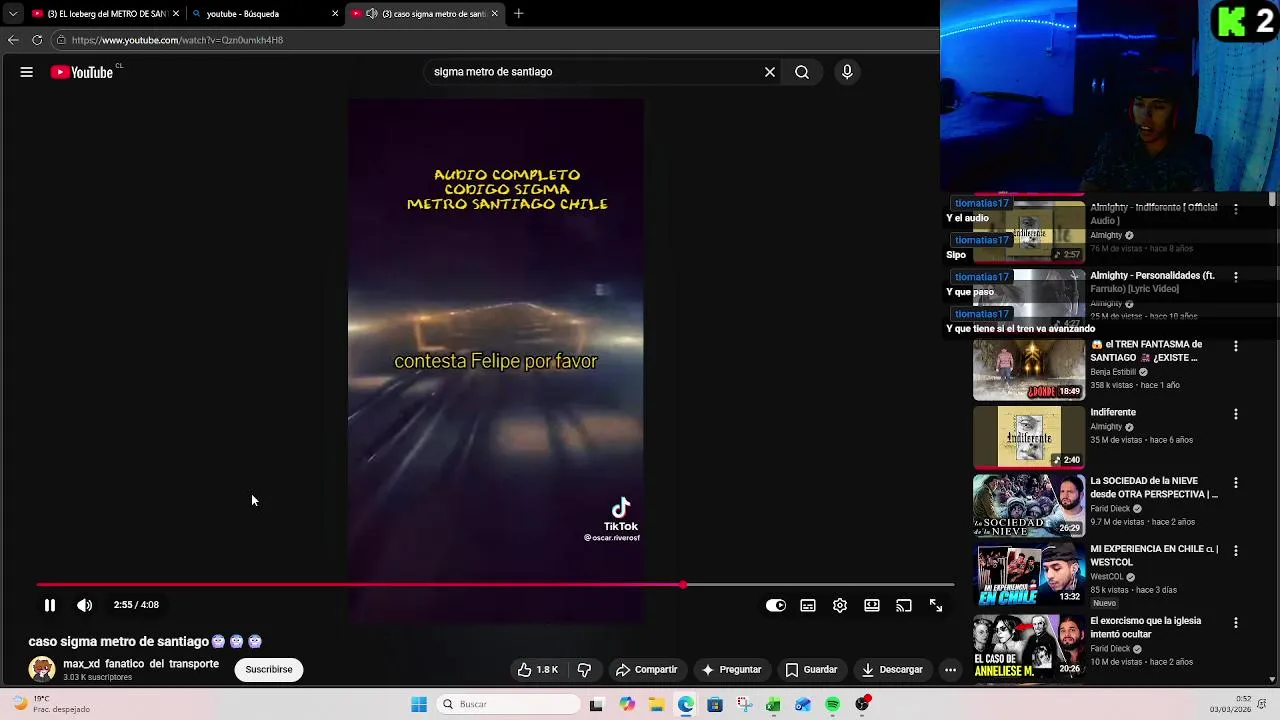Image resolution: width=1280 pixels, height=720 pixels.
Task: Start voice search with the microphone
Action: 847,72
